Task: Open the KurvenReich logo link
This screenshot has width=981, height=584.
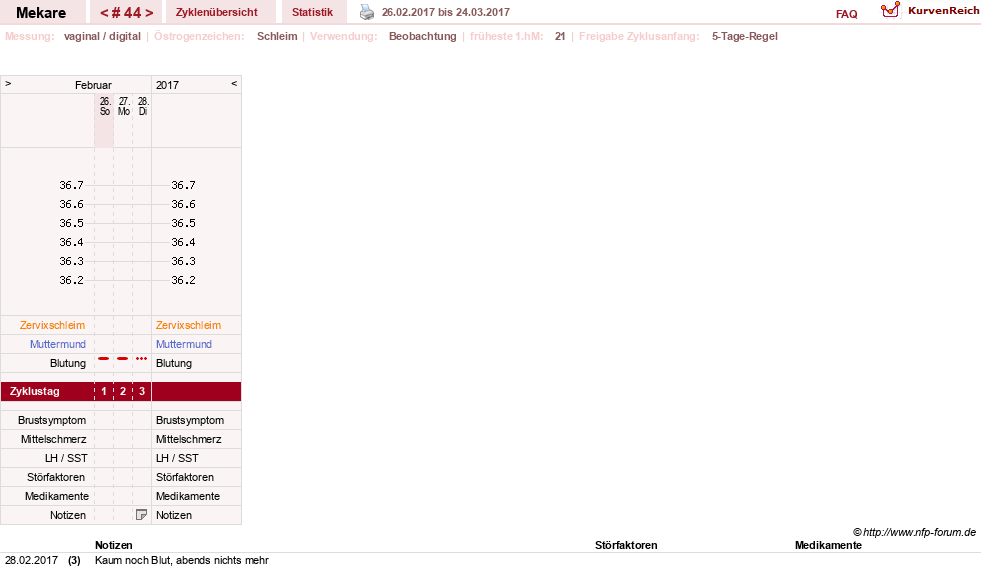Action: pos(930,11)
